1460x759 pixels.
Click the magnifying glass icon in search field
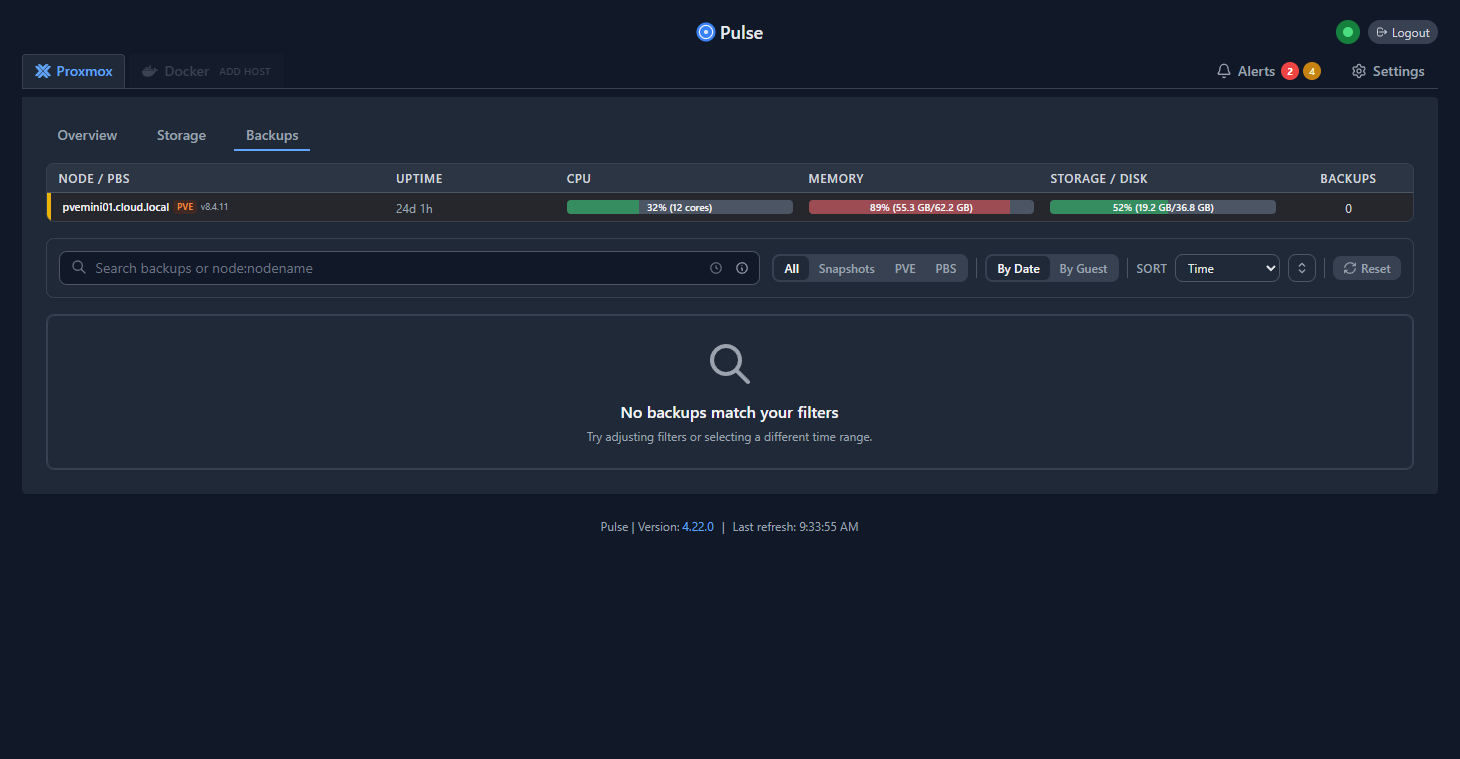point(78,267)
